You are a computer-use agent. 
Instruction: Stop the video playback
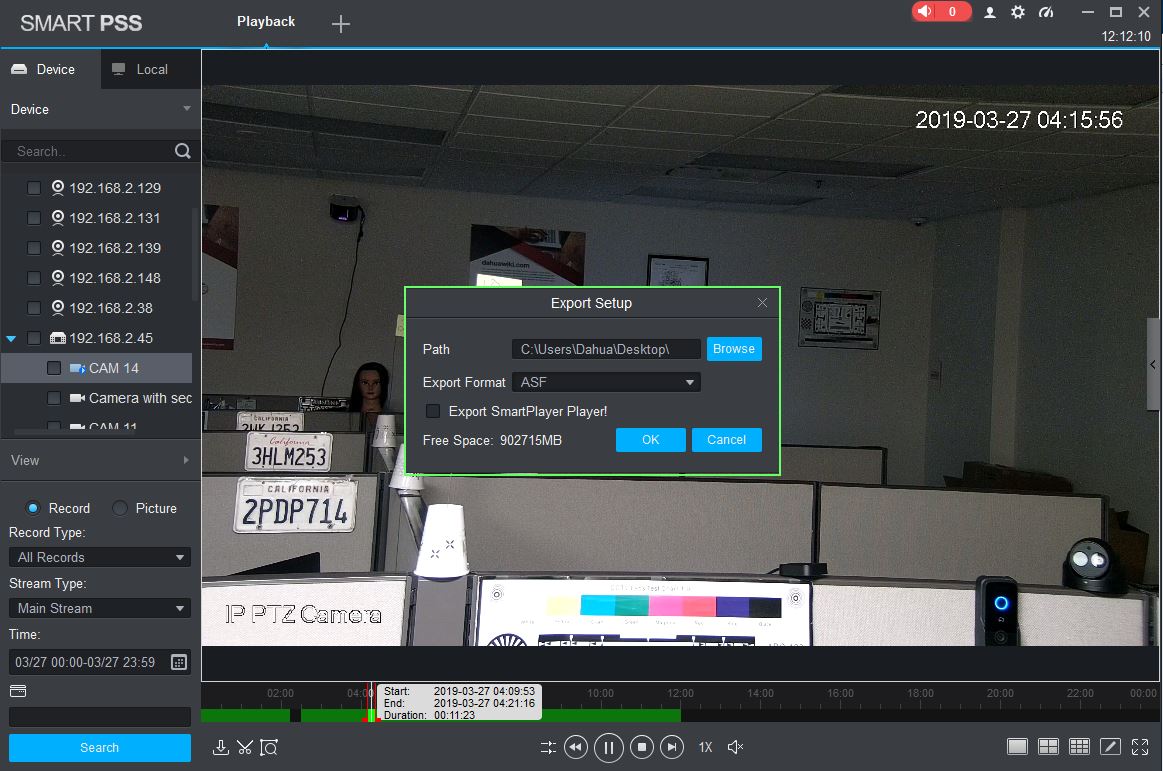click(642, 747)
